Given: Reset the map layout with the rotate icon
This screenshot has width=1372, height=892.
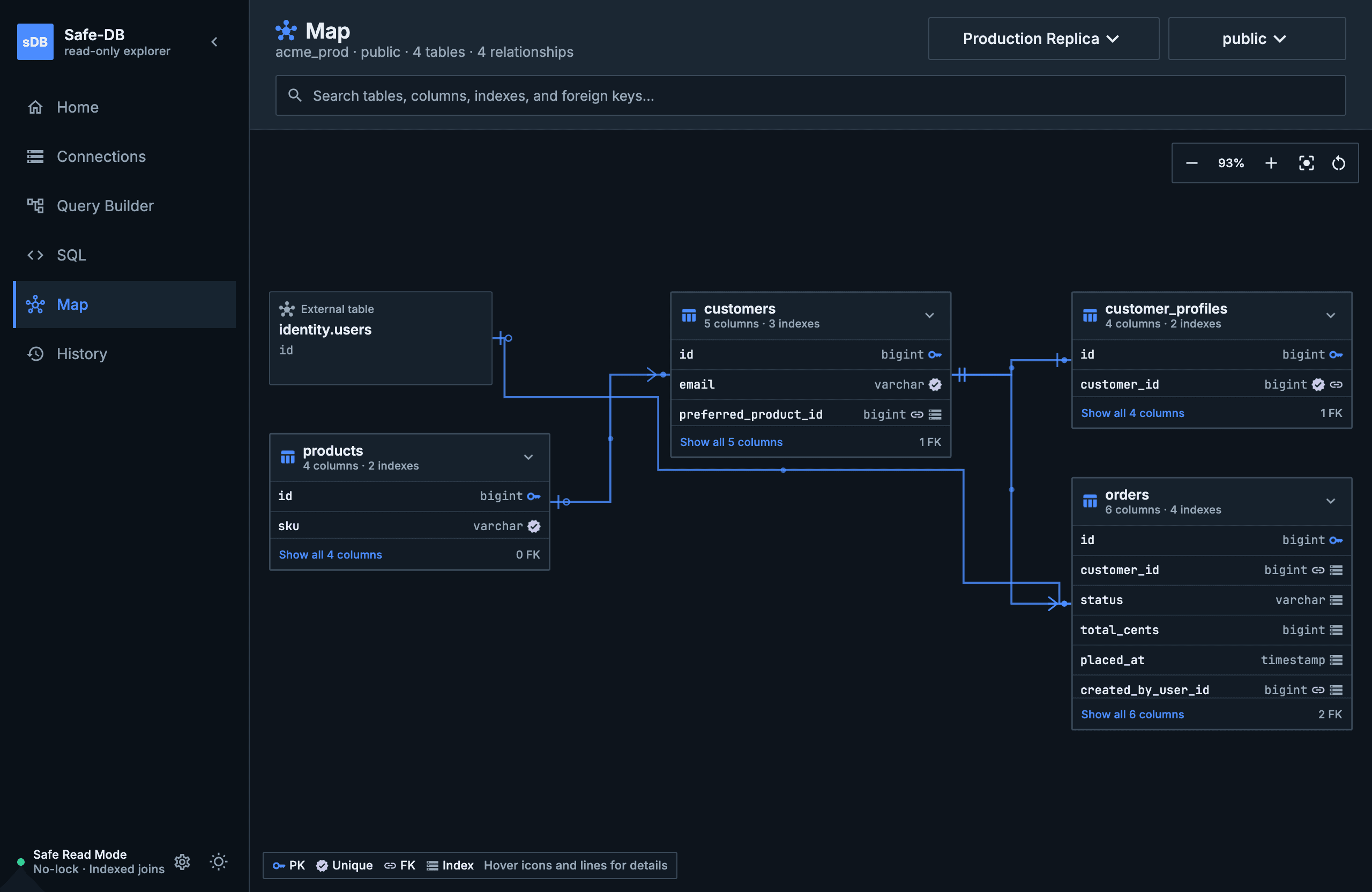Looking at the screenshot, I should (1339, 163).
